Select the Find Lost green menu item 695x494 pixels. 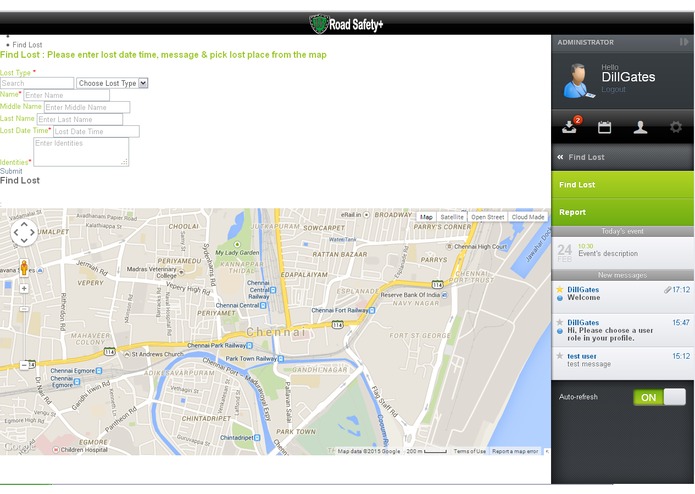[623, 185]
